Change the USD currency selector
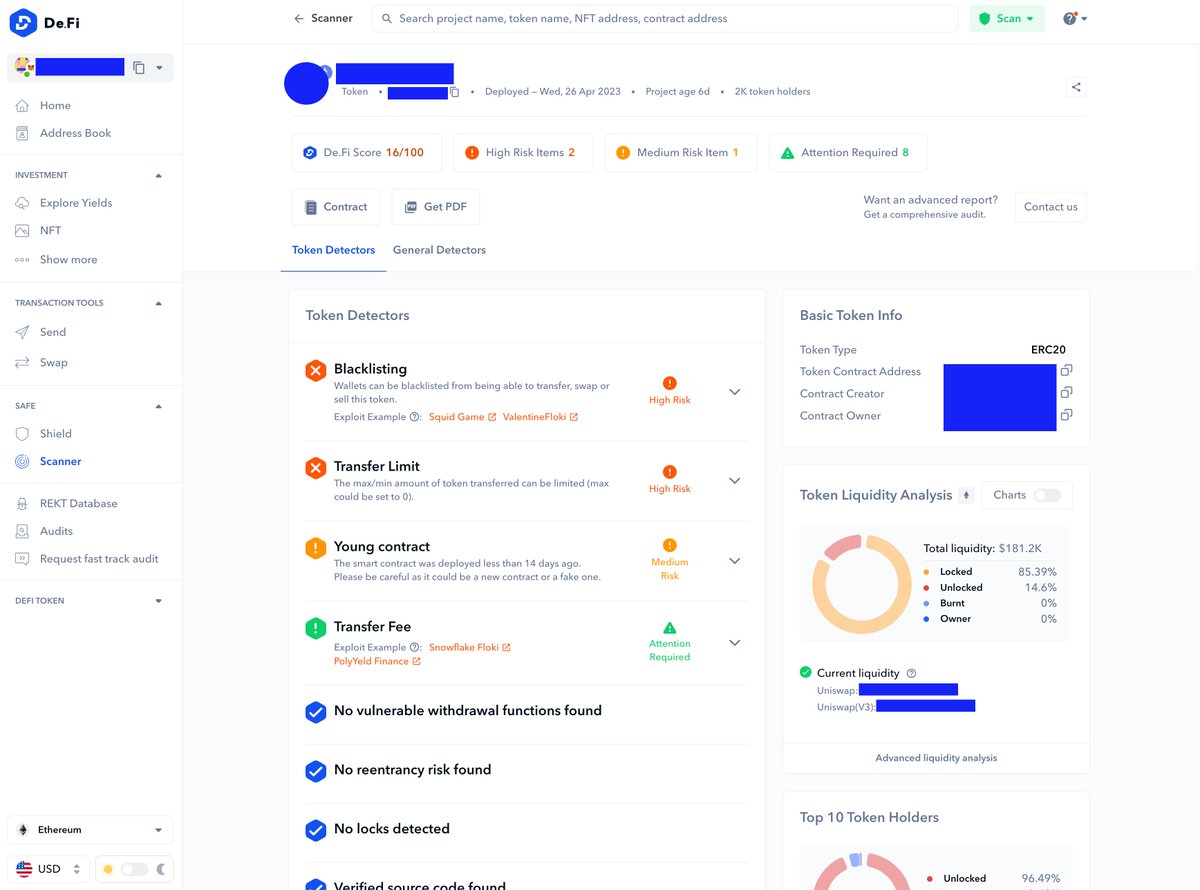 click(48, 869)
